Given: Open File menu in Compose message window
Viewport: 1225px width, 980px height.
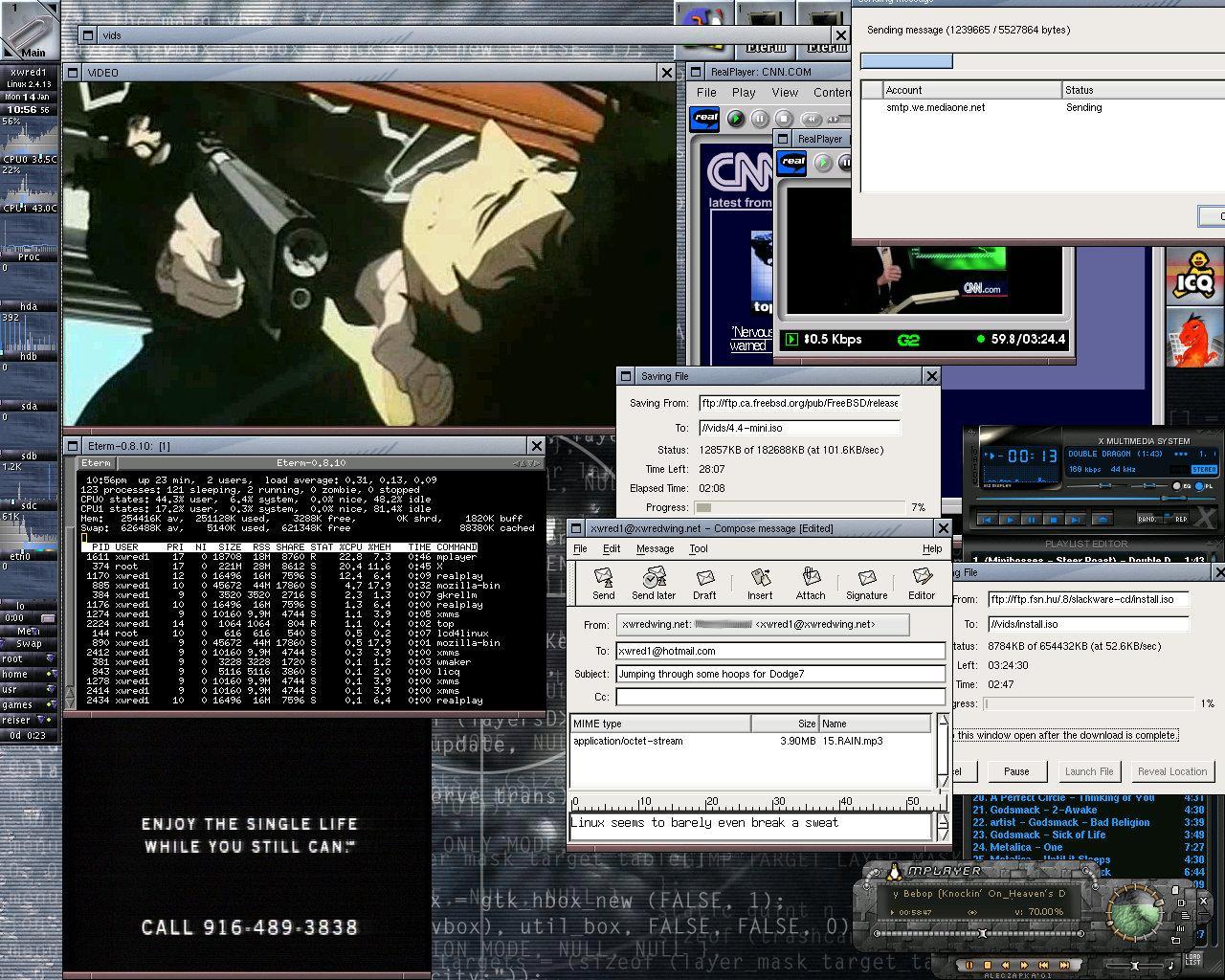Looking at the screenshot, I should [580, 548].
